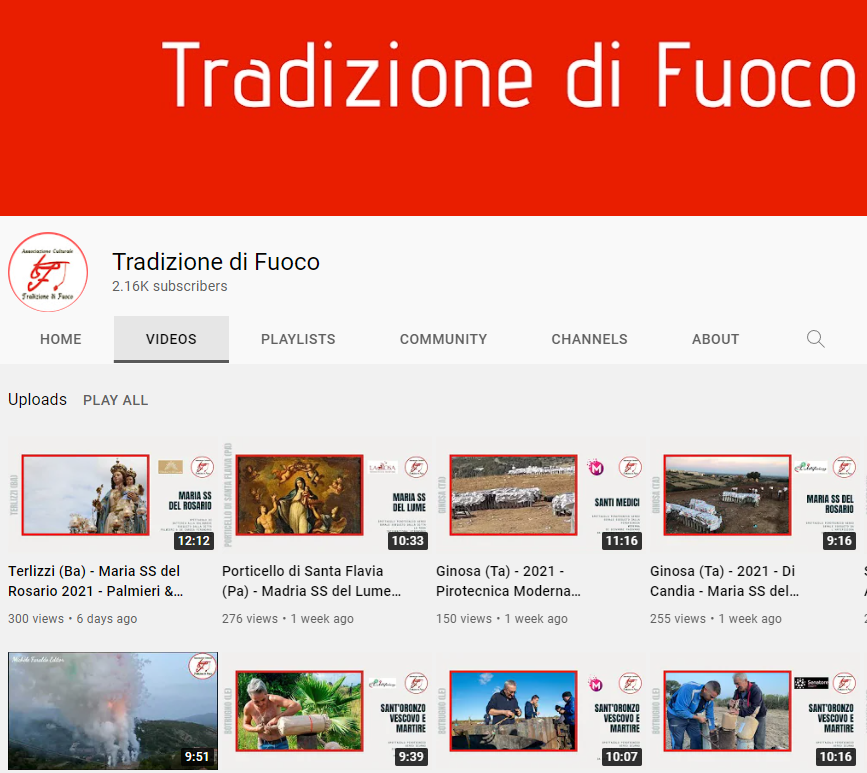This screenshot has width=867, height=773.
Task: Open the ABOUT tab
Action: pos(715,339)
